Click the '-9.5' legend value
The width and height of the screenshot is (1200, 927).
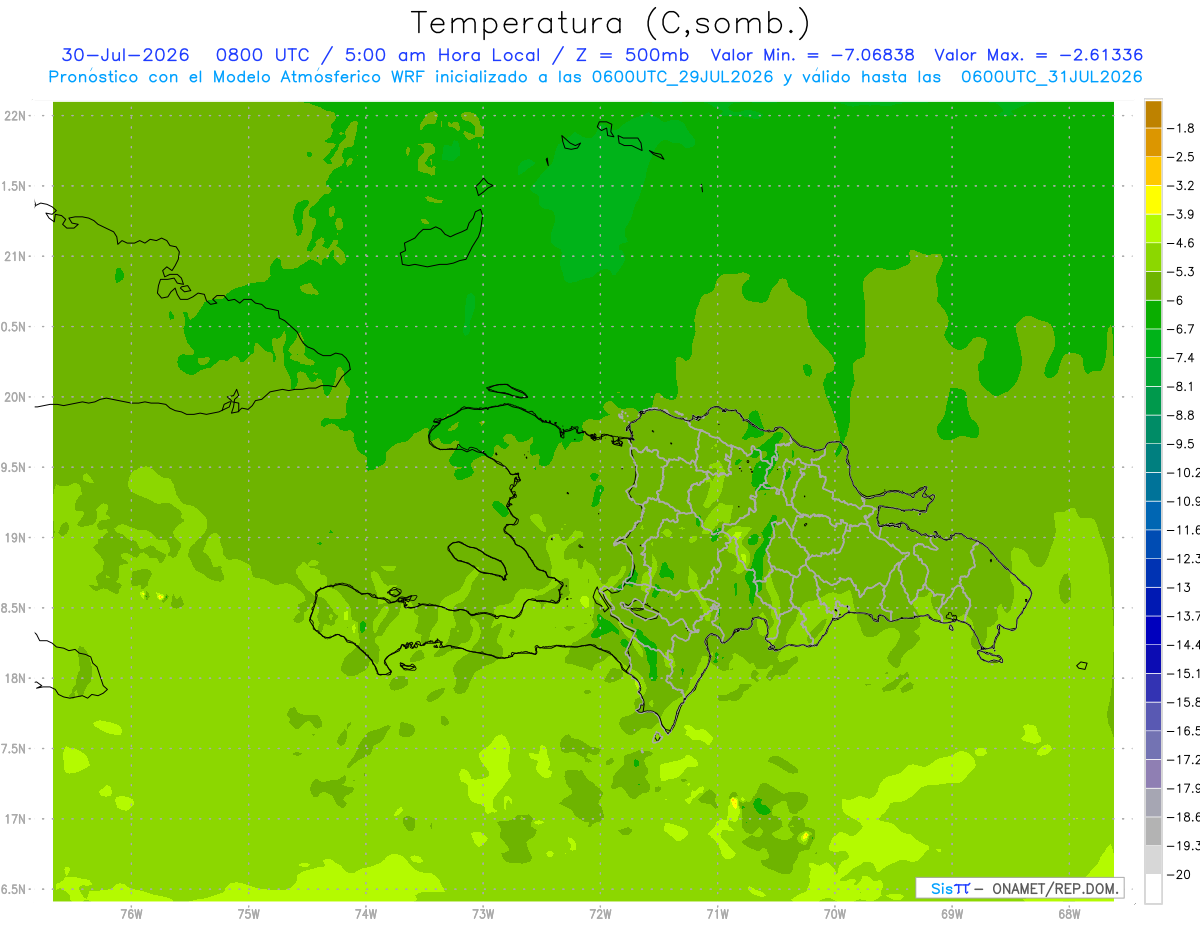pyautogui.click(x=1183, y=444)
